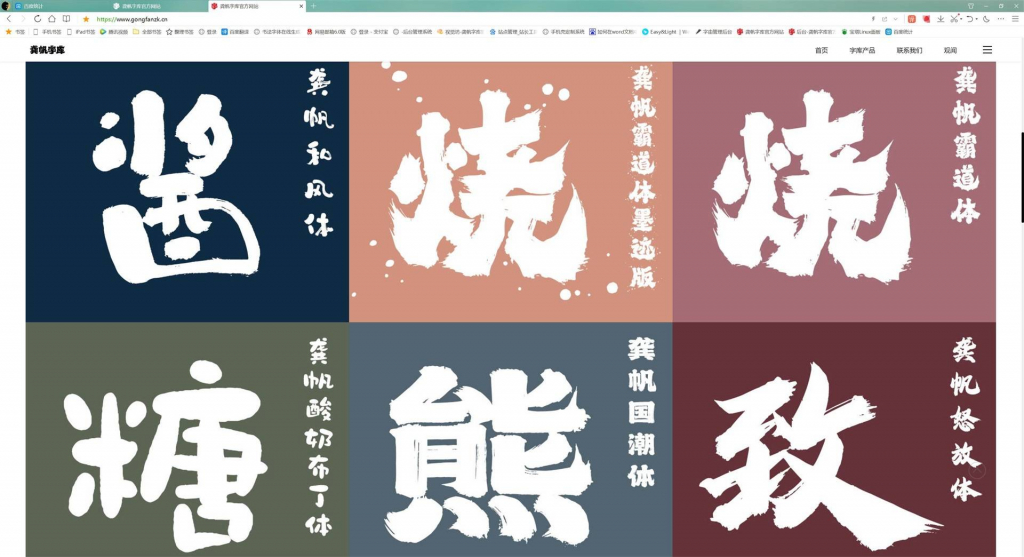Open the browser skin shirt icon
The image size is (1024, 557).
tap(970, 6)
